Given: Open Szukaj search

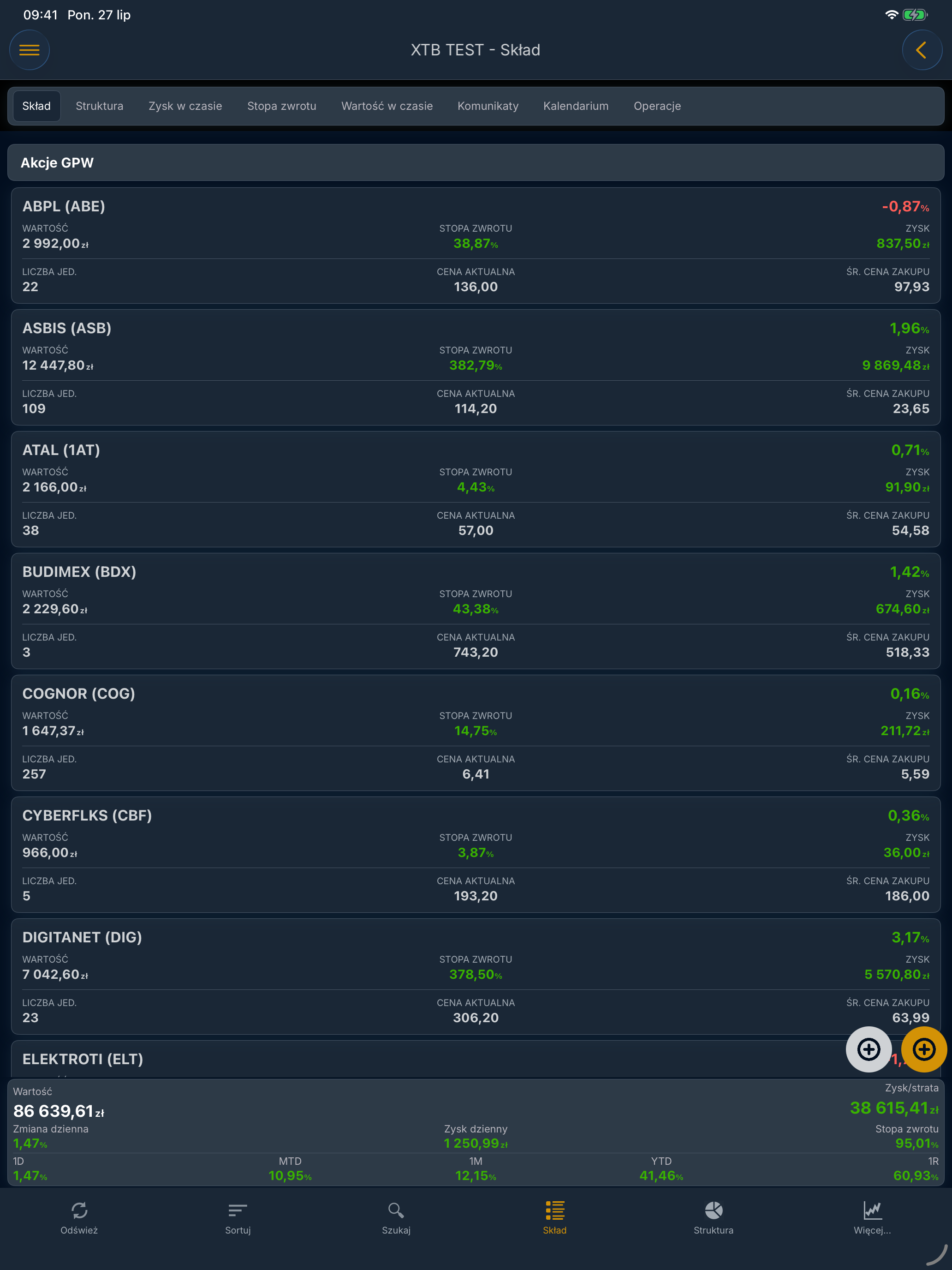Looking at the screenshot, I should (396, 1217).
